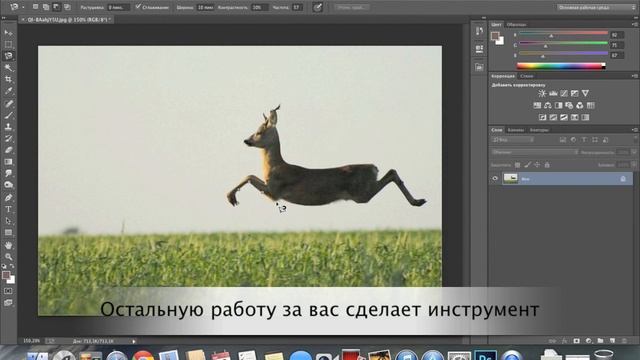Expand the status bar info arrow

[x=134, y=341]
